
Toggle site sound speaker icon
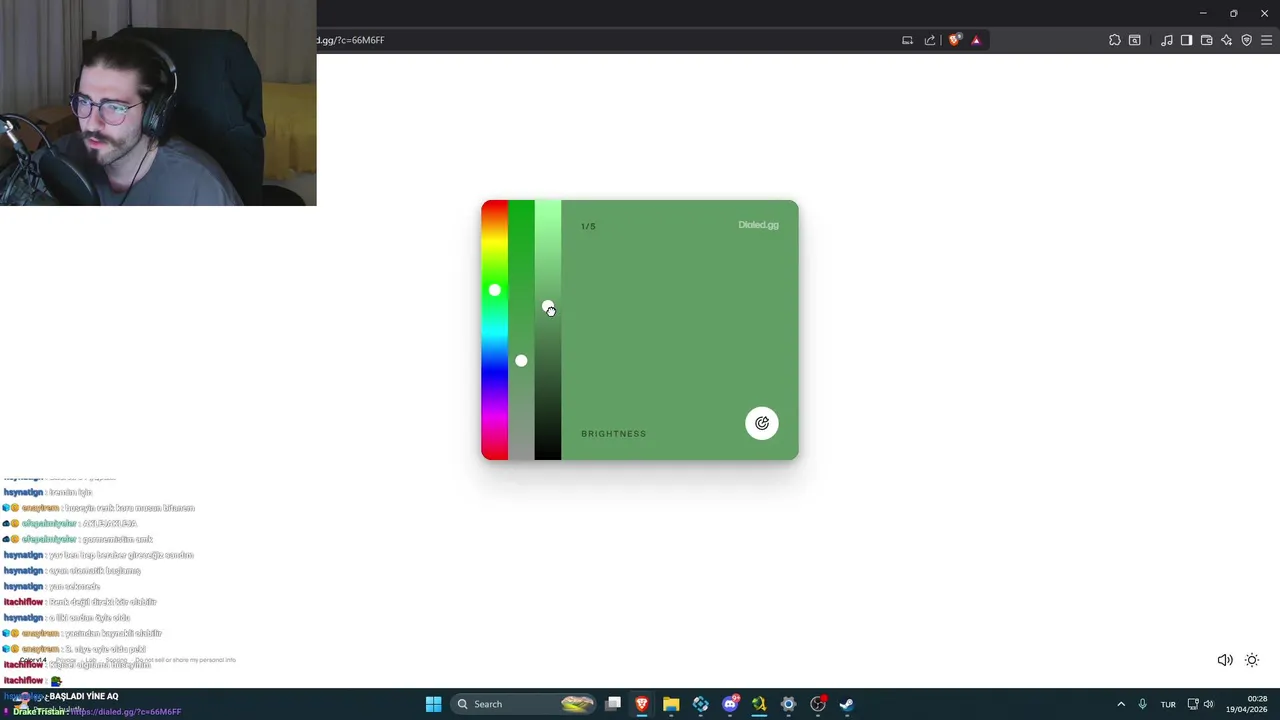[1224, 660]
